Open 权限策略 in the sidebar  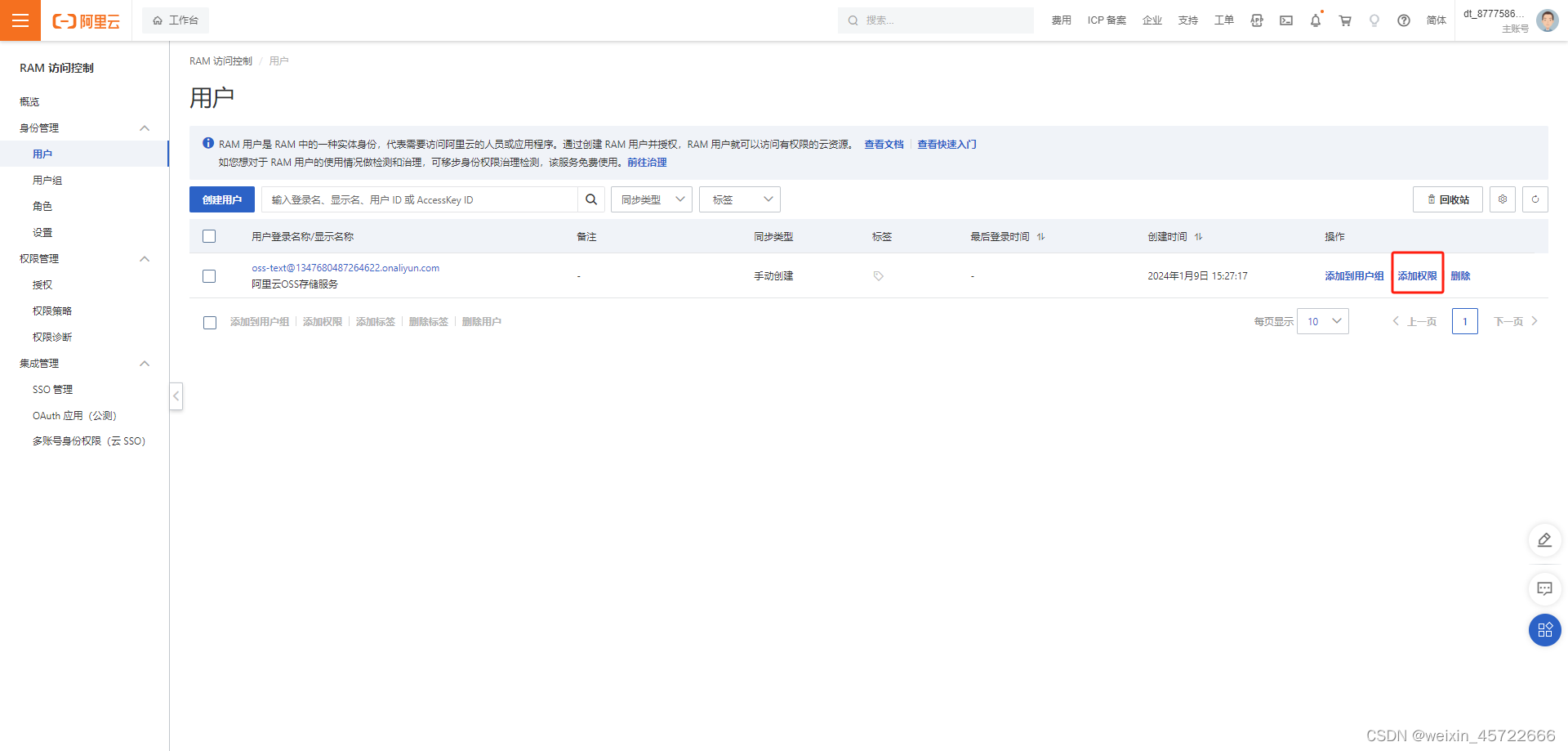click(52, 311)
